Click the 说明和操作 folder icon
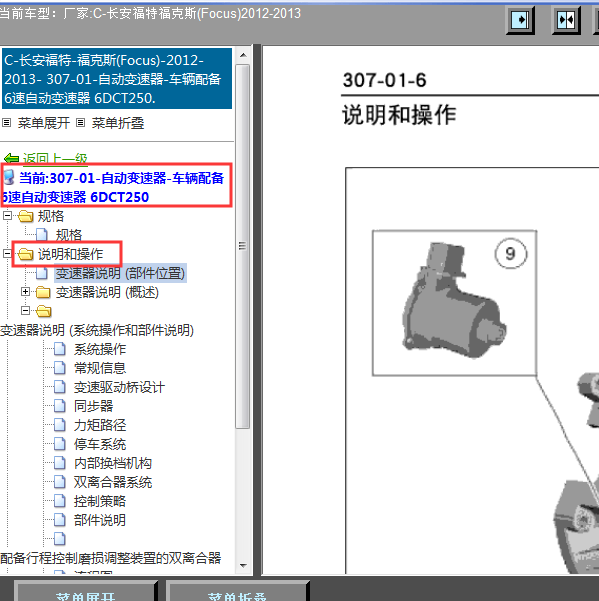599x601 pixels. (26, 254)
